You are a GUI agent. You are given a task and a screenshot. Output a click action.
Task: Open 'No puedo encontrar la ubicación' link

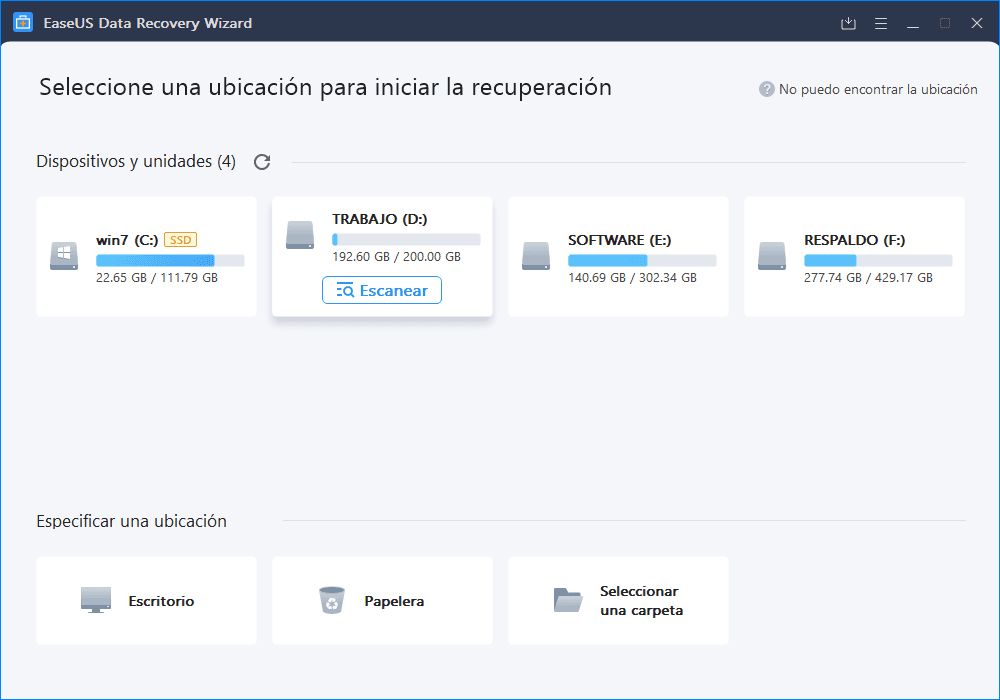[x=878, y=89]
